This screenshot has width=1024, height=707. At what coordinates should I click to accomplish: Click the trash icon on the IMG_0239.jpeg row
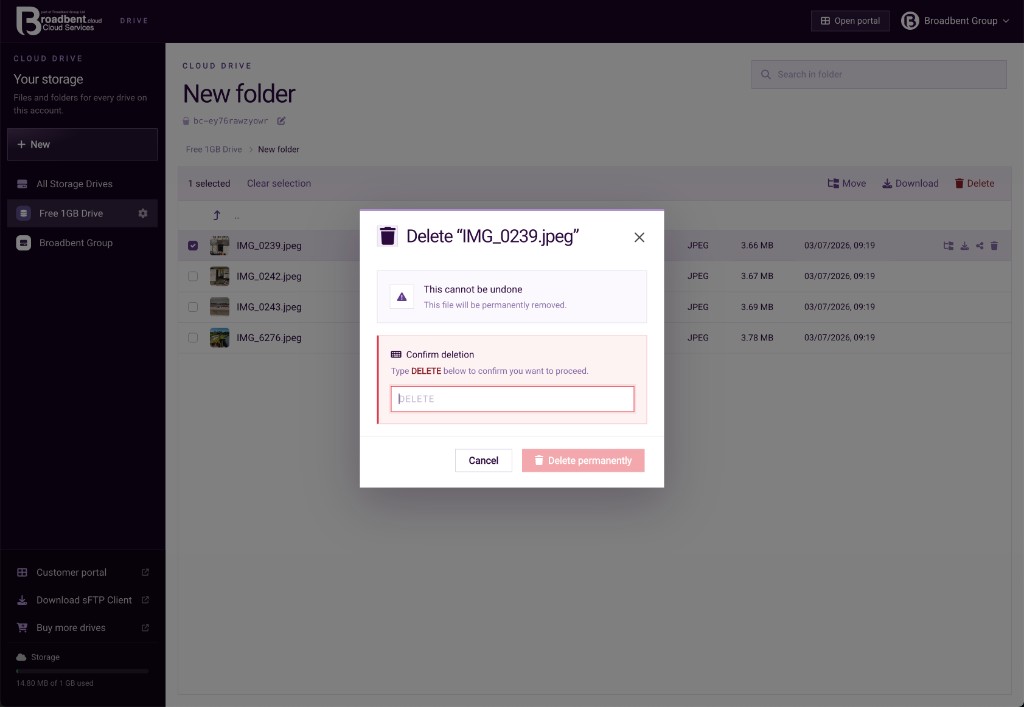click(x=994, y=246)
